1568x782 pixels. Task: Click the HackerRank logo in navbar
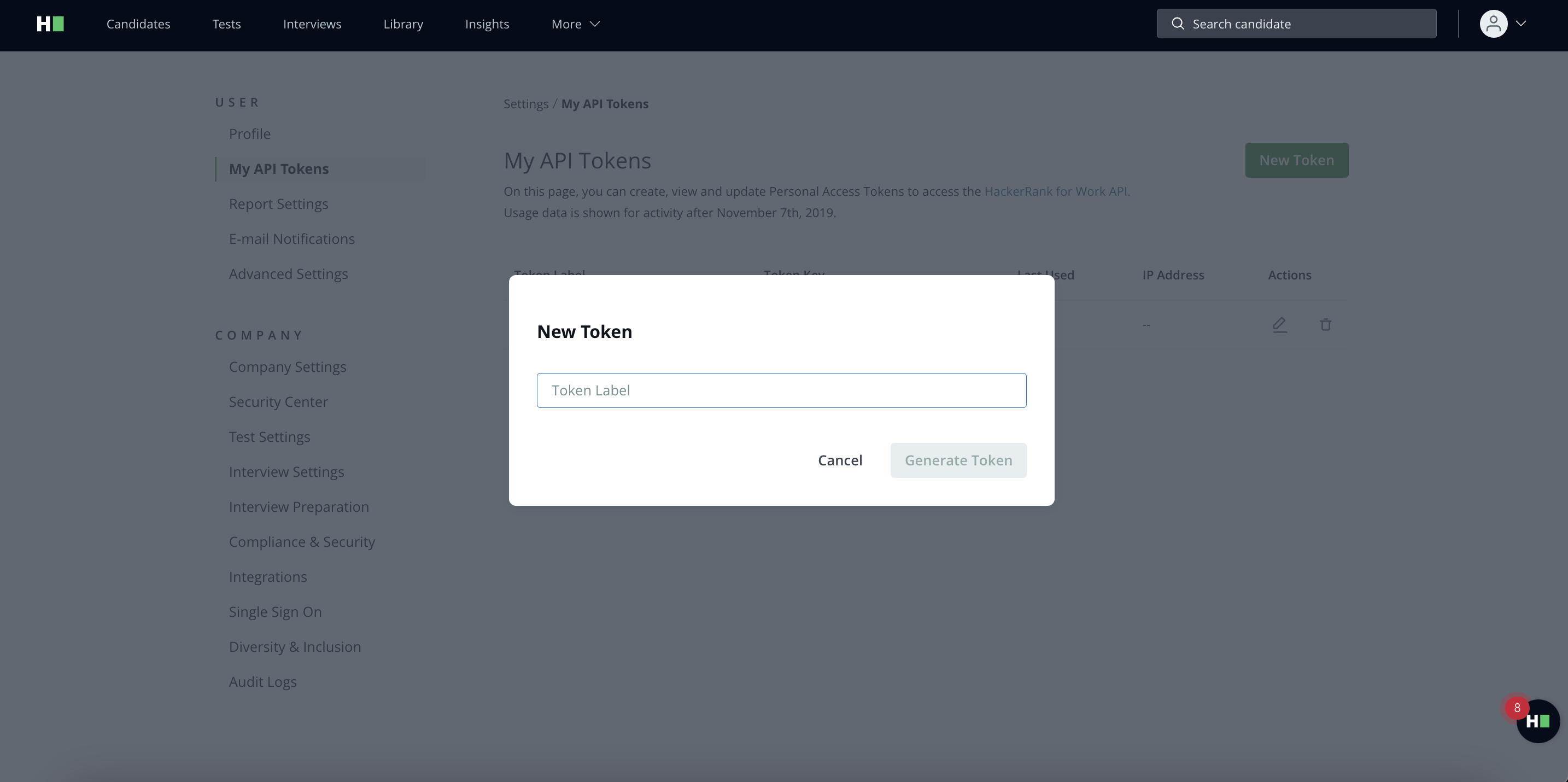click(50, 24)
